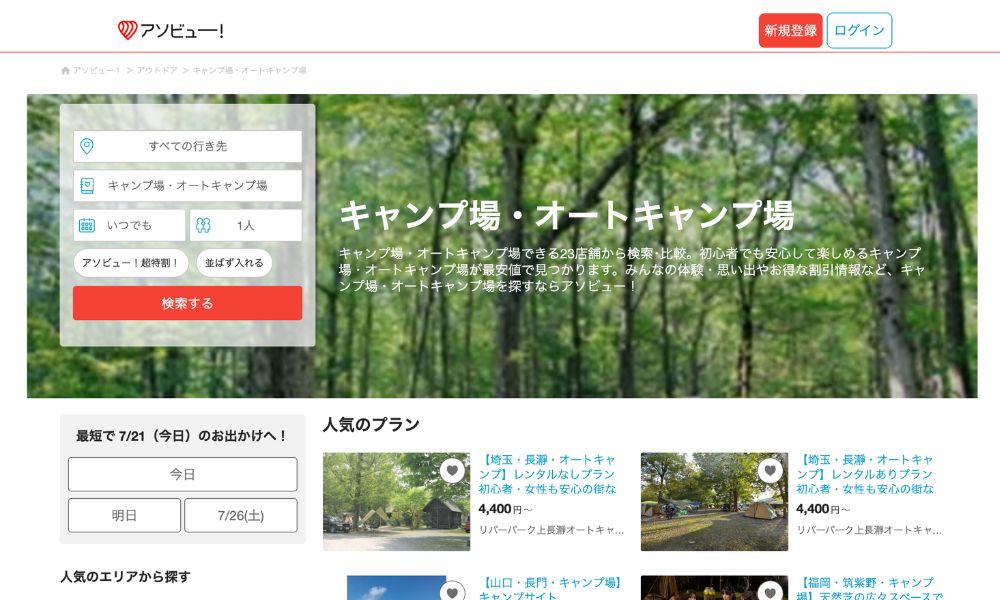The width and height of the screenshot is (1000, 600).
Task: Favorite the レンタルありプラン with heart icon
Action: pyautogui.click(x=770, y=470)
